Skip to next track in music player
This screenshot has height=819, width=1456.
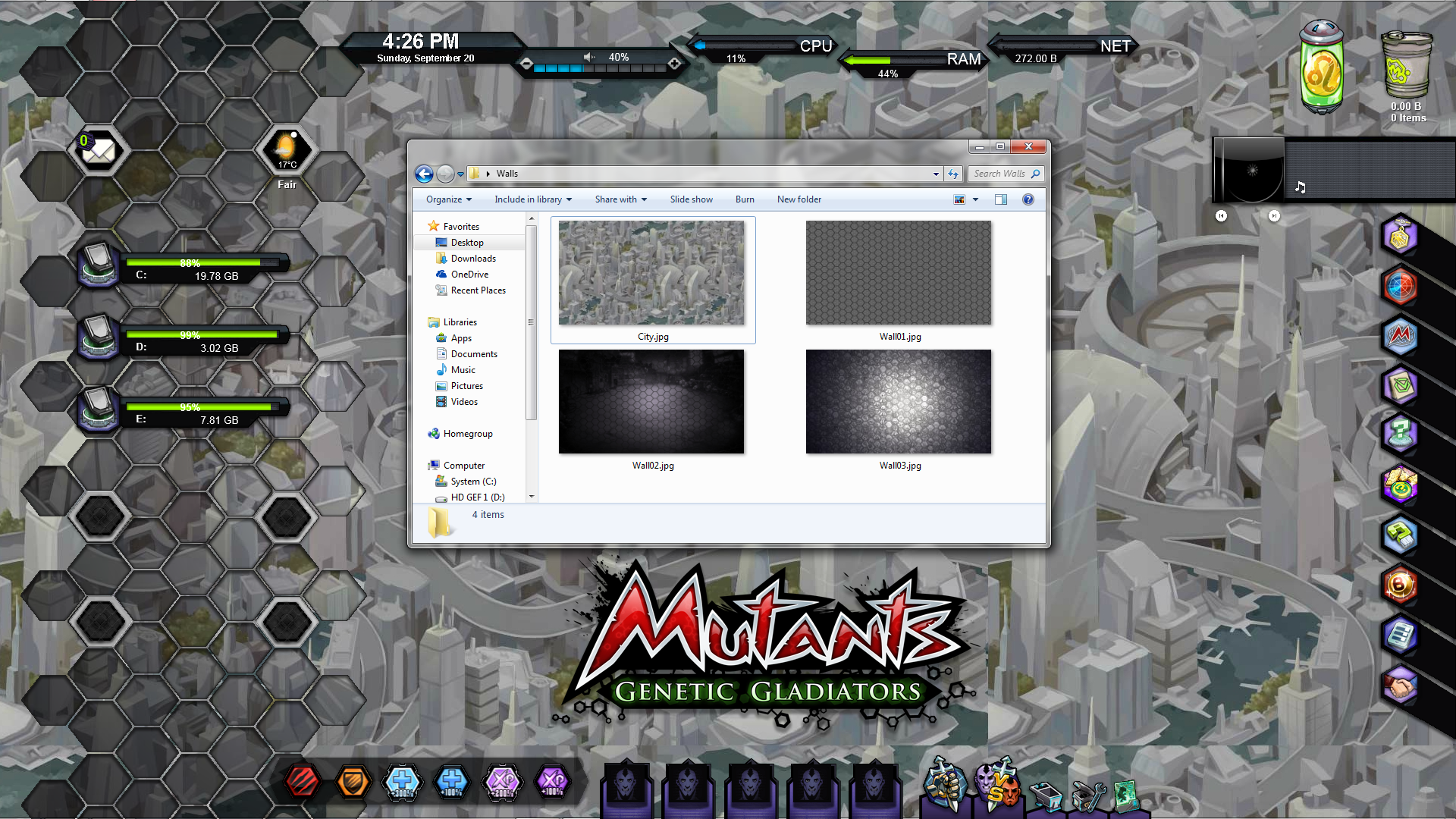pos(1274,216)
